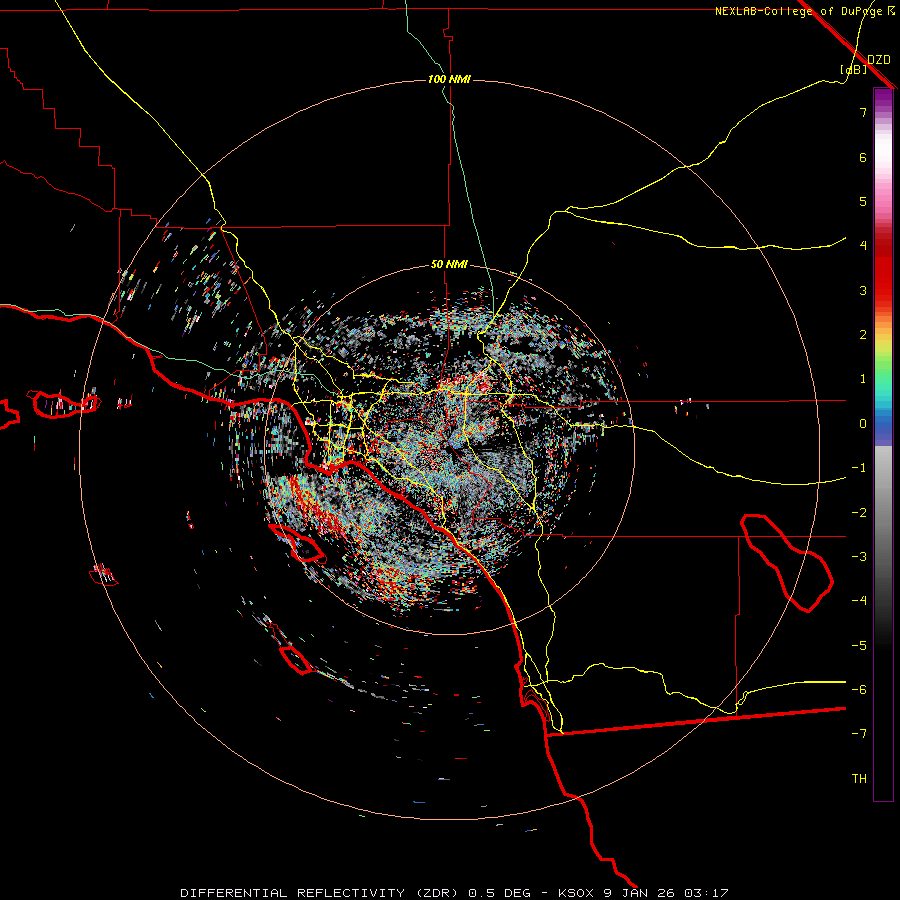The height and width of the screenshot is (900, 900).
Task: Click the DZD legend title
Action: [879, 60]
